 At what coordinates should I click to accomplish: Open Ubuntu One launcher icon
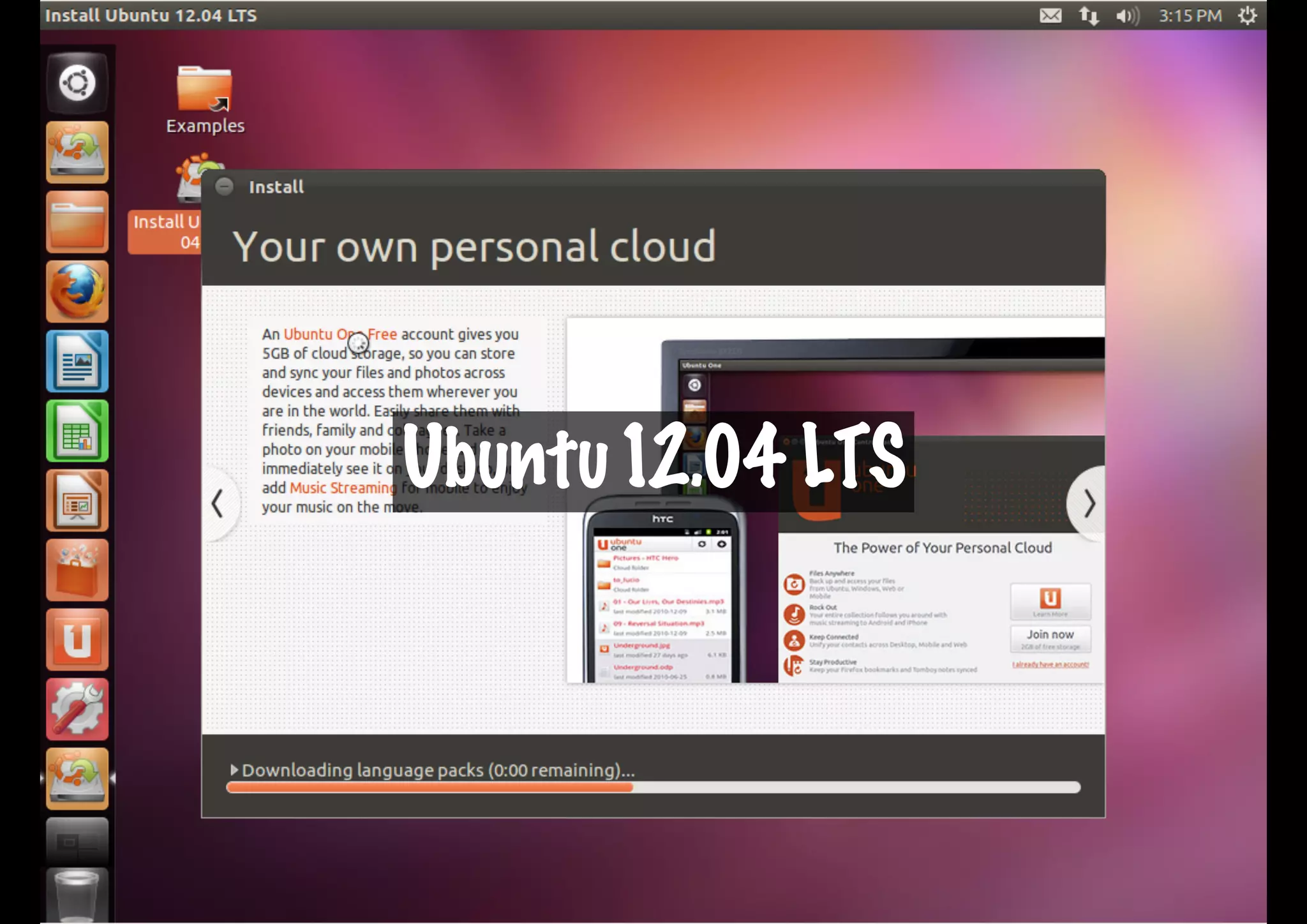(x=77, y=639)
